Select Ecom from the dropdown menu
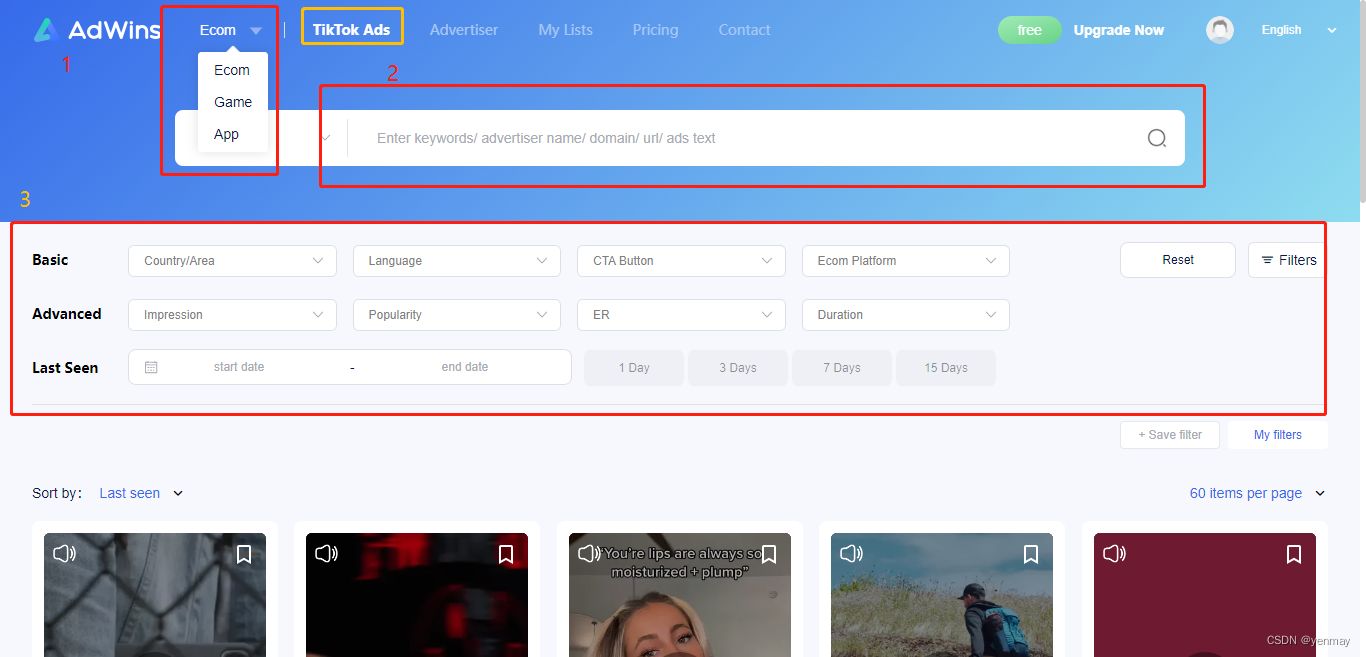The image size is (1366, 657). click(232, 70)
